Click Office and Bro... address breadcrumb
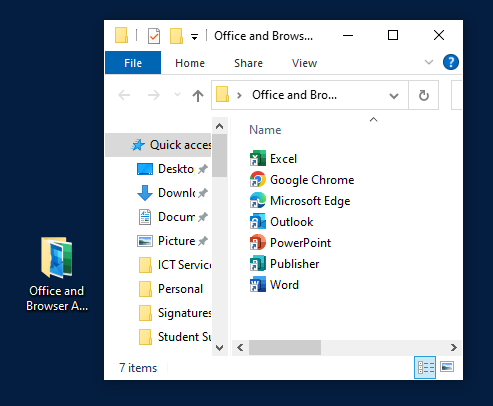Image resolution: width=493 pixels, height=406 pixels. tap(294, 95)
